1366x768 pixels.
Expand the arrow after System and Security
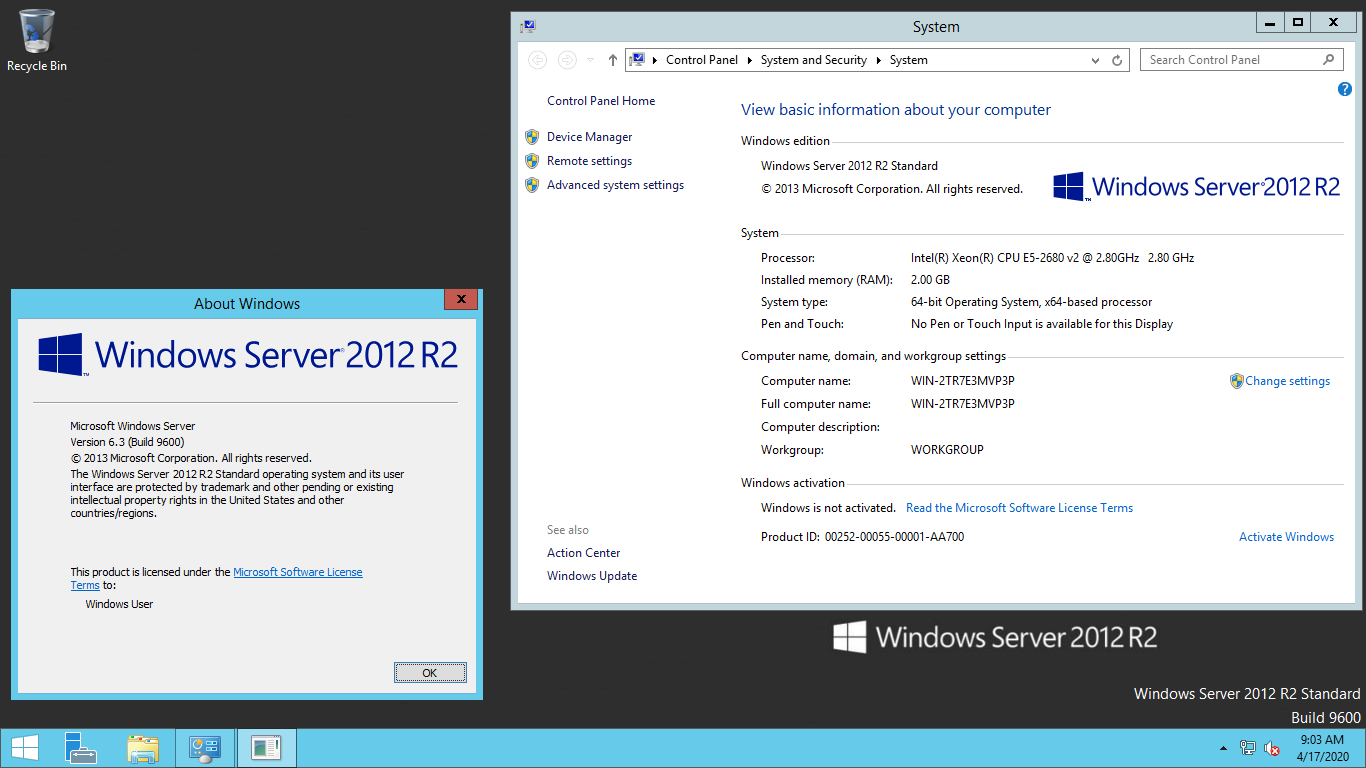pyautogui.click(x=878, y=60)
